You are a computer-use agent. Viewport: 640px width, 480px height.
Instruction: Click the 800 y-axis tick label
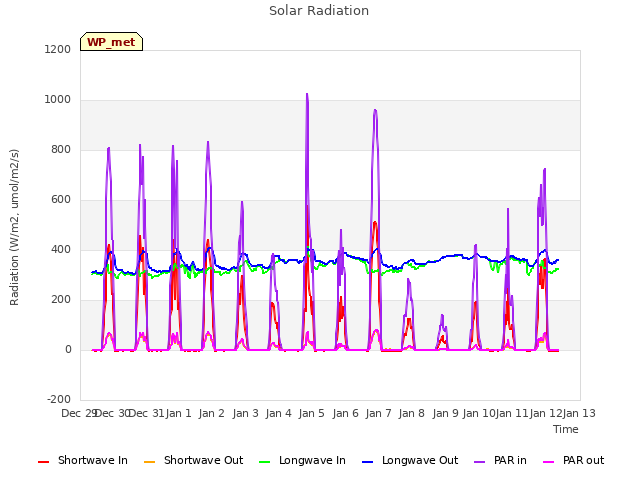tap(61, 149)
